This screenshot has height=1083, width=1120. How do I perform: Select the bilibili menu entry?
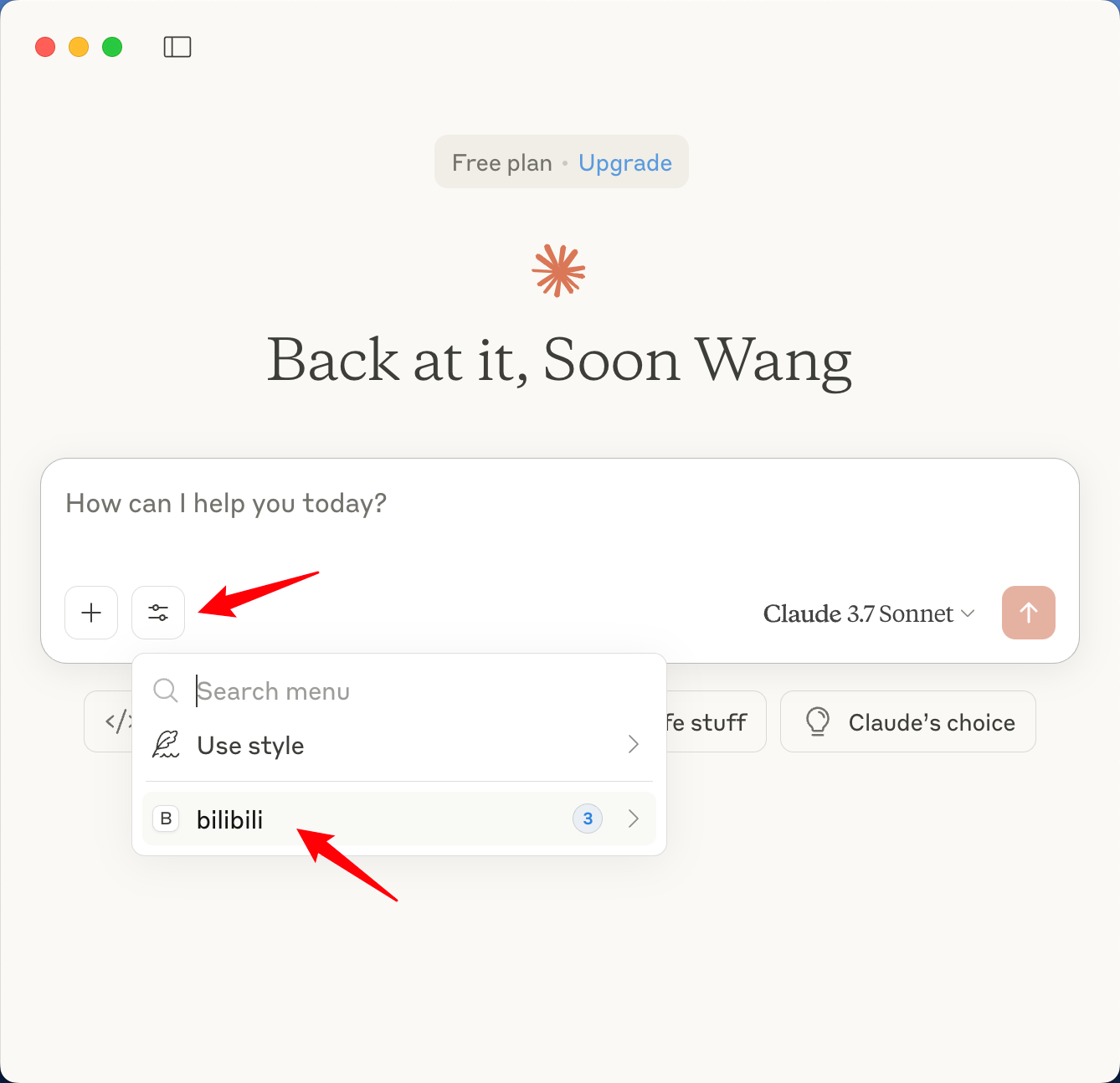click(x=399, y=819)
